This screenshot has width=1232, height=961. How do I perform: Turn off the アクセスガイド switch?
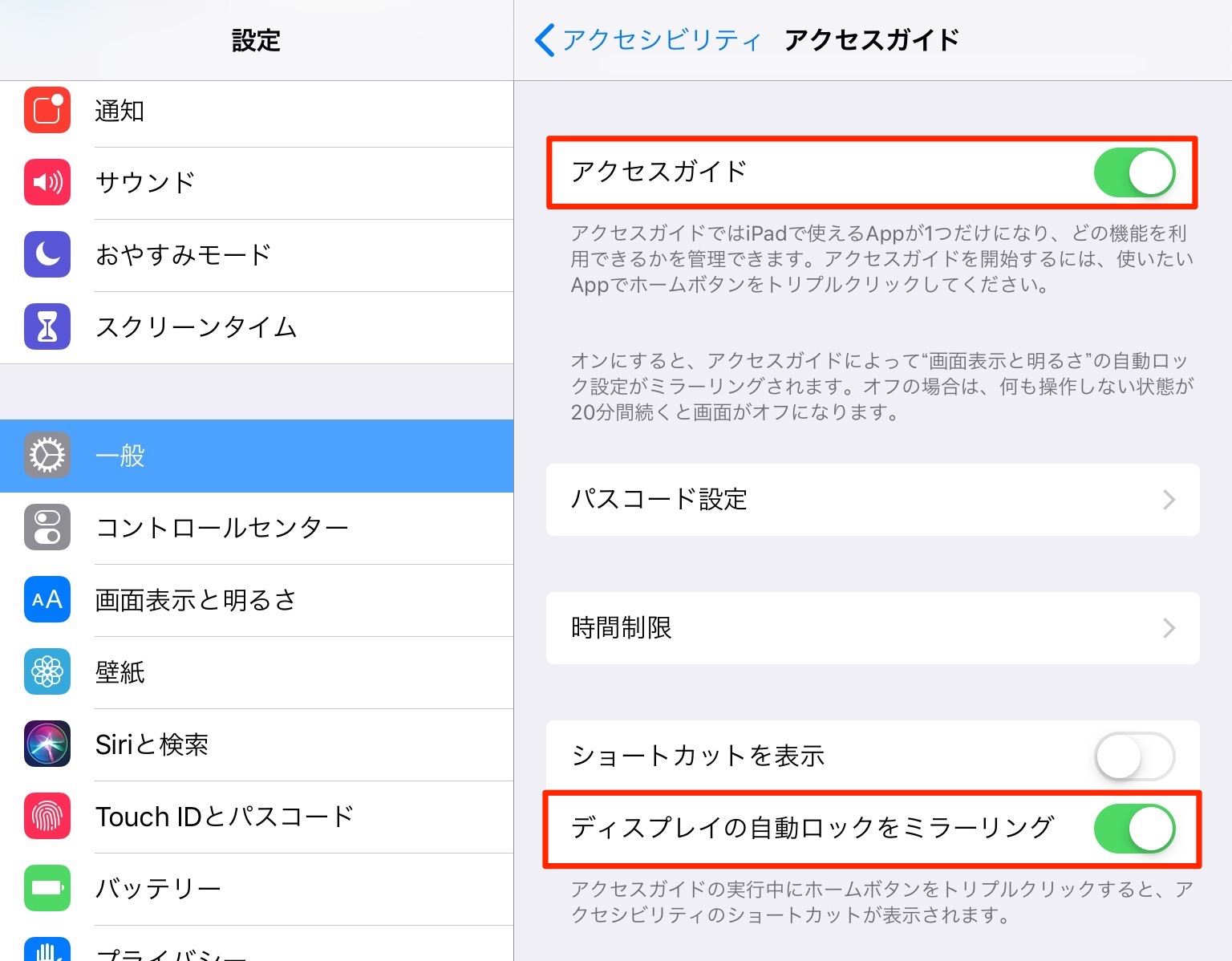click(x=1135, y=172)
